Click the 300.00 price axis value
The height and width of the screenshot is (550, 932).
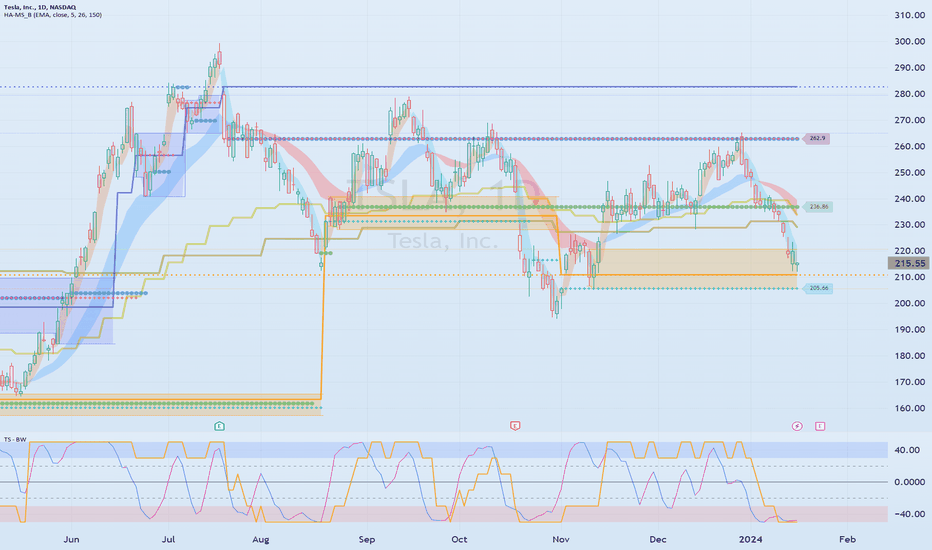coord(909,42)
